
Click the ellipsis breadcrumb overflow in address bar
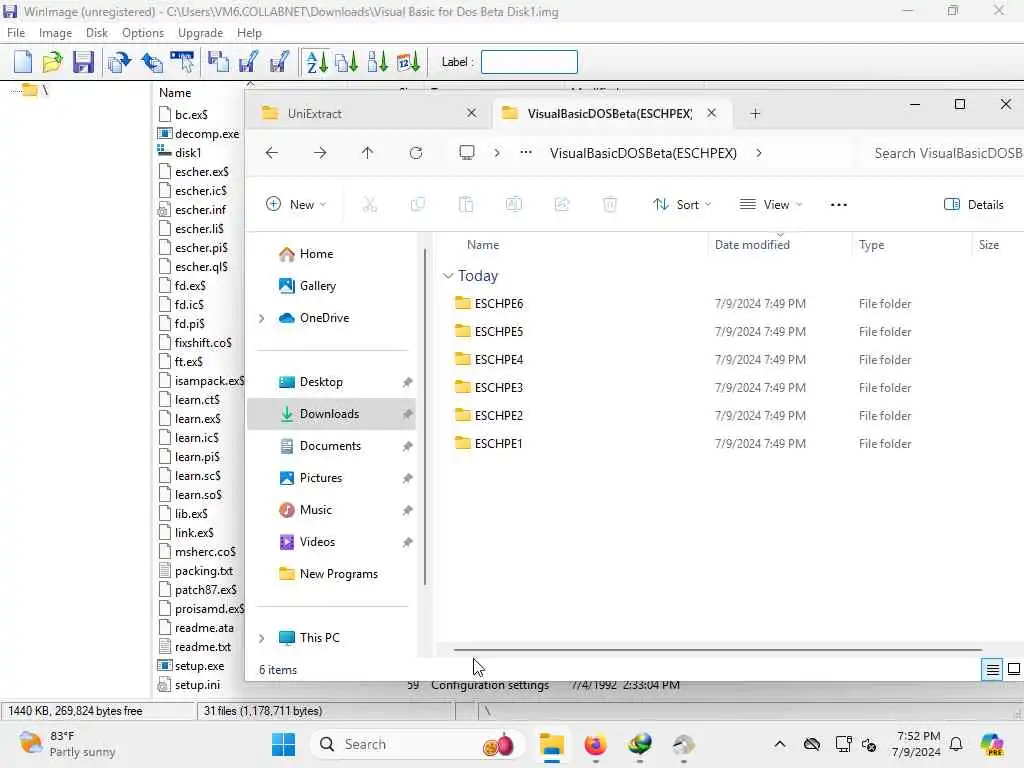(x=526, y=153)
